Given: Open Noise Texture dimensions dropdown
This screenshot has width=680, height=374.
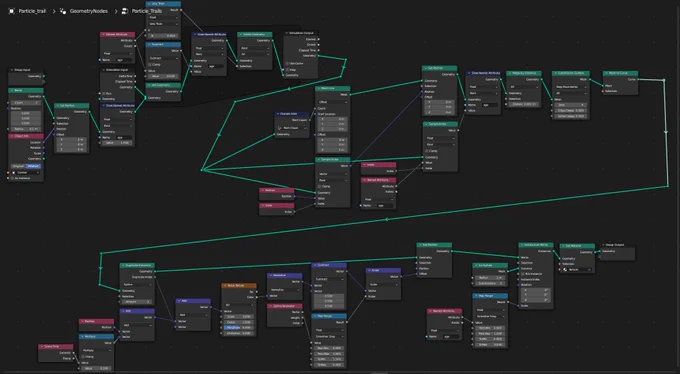Looking at the screenshot, I should coord(239,305).
